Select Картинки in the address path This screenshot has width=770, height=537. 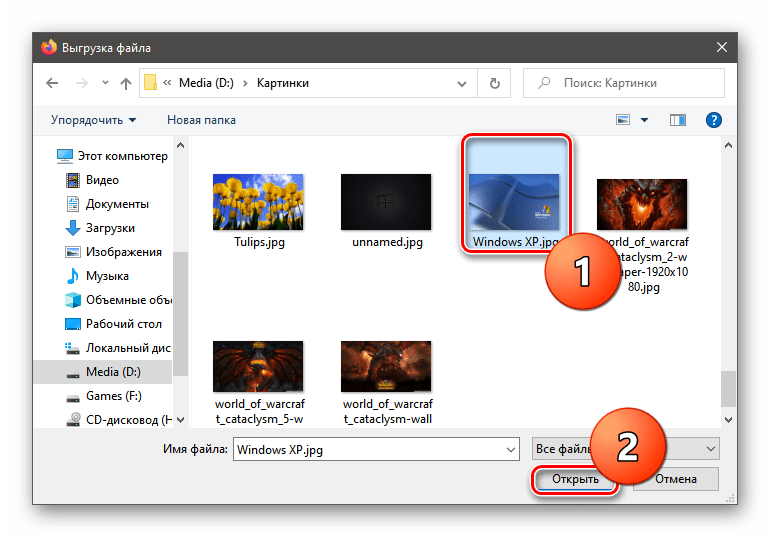[283, 83]
